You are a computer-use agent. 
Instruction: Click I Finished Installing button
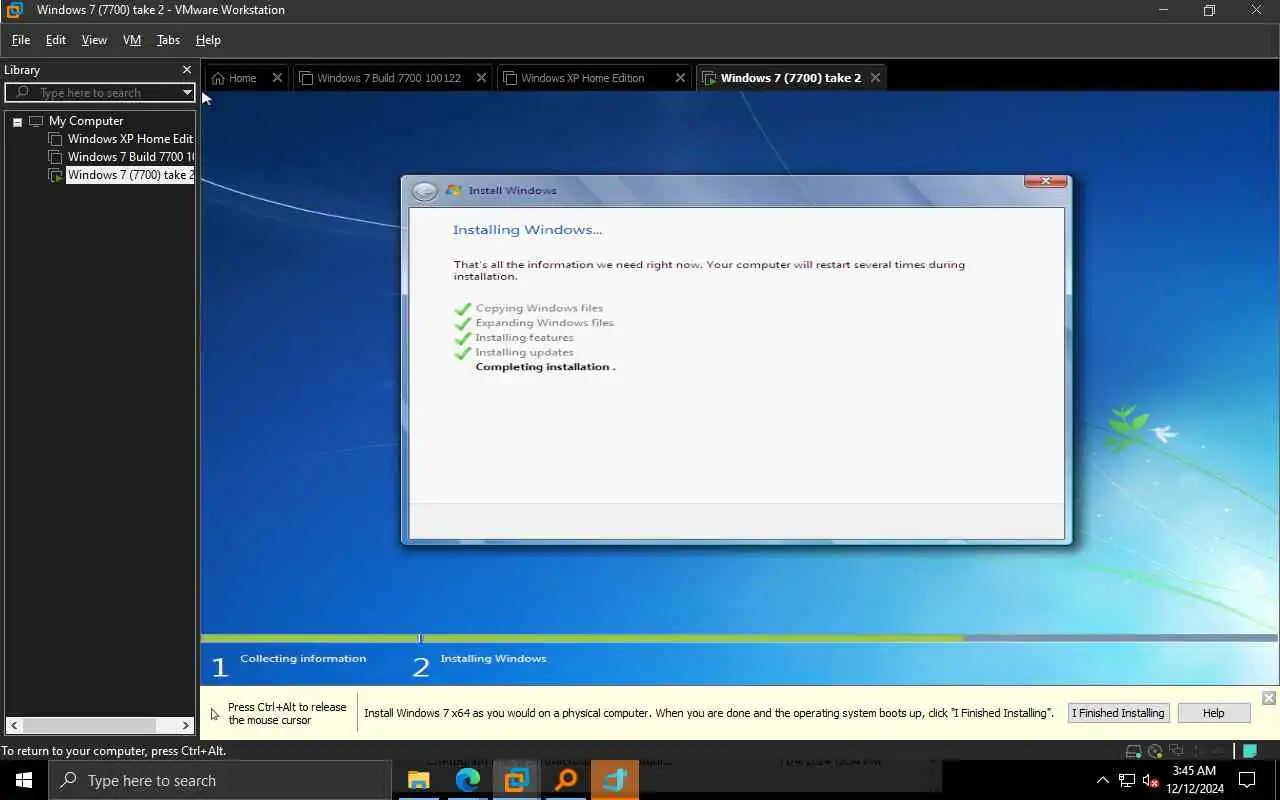[1118, 713]
